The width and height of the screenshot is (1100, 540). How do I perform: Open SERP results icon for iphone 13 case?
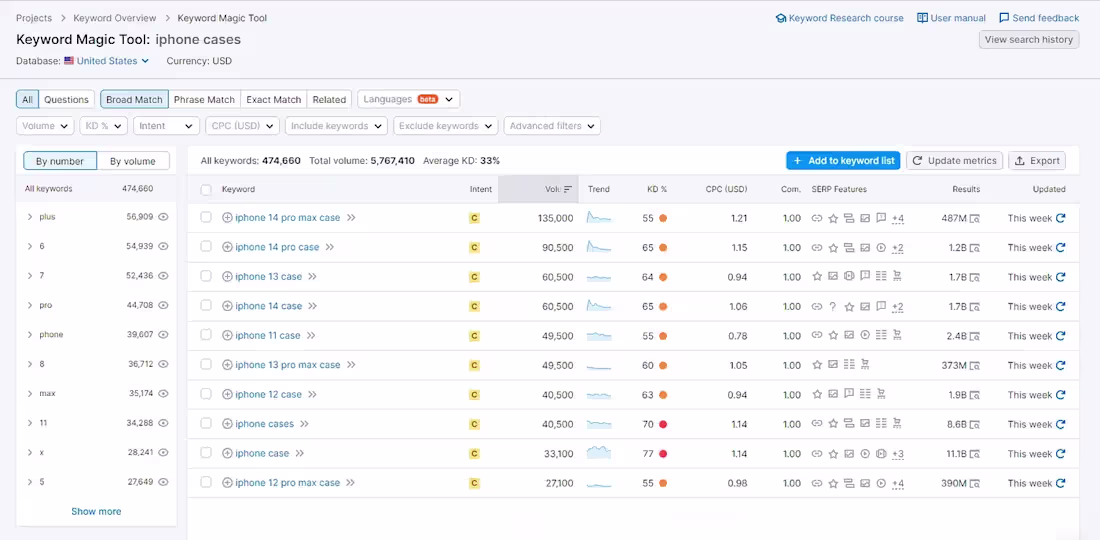974,277
